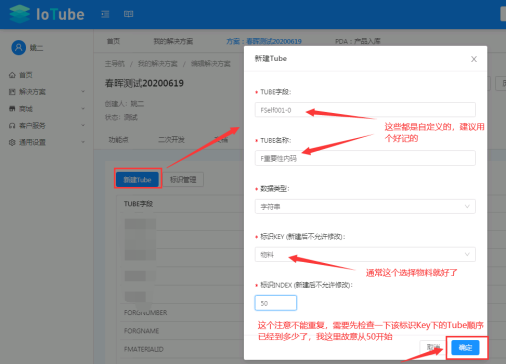Click the 标识INDEX input showing 50

click(276, 303)
